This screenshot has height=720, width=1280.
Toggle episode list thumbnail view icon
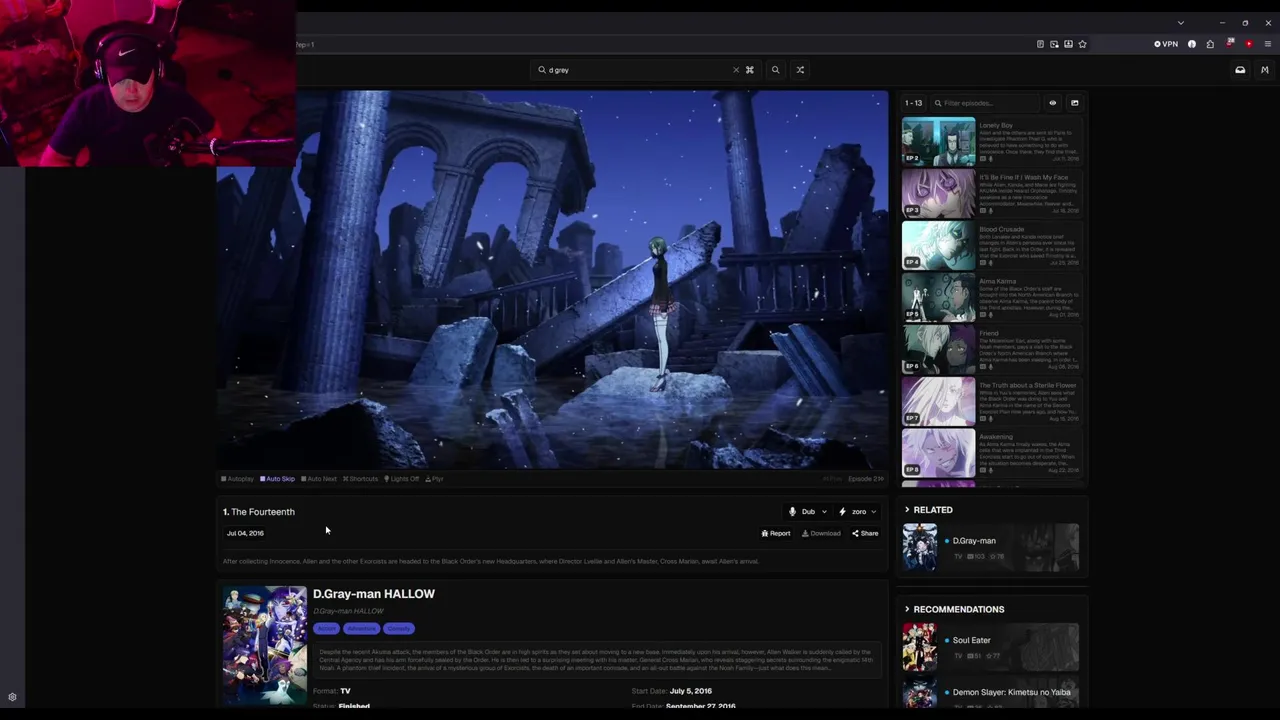click(1075, 103)
